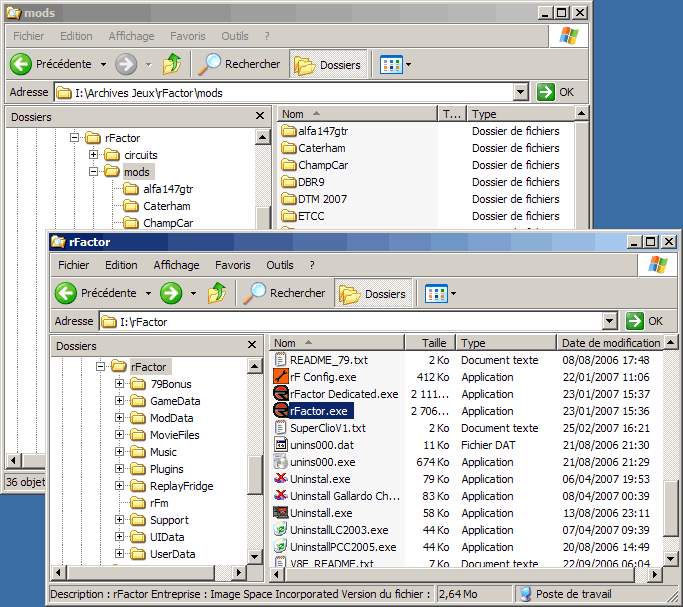This screenshot has height=607, width=683.
Task: Expand the circuits folder in mods window tree
Action: [x=93, y=154]
